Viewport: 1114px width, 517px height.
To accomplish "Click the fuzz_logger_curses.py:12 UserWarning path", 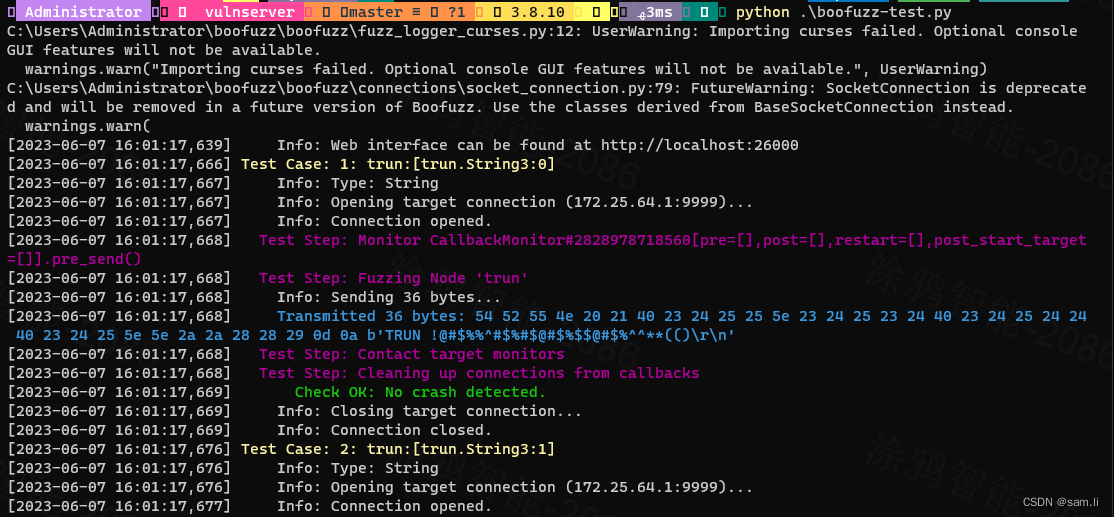I will [x=293, y=32].
